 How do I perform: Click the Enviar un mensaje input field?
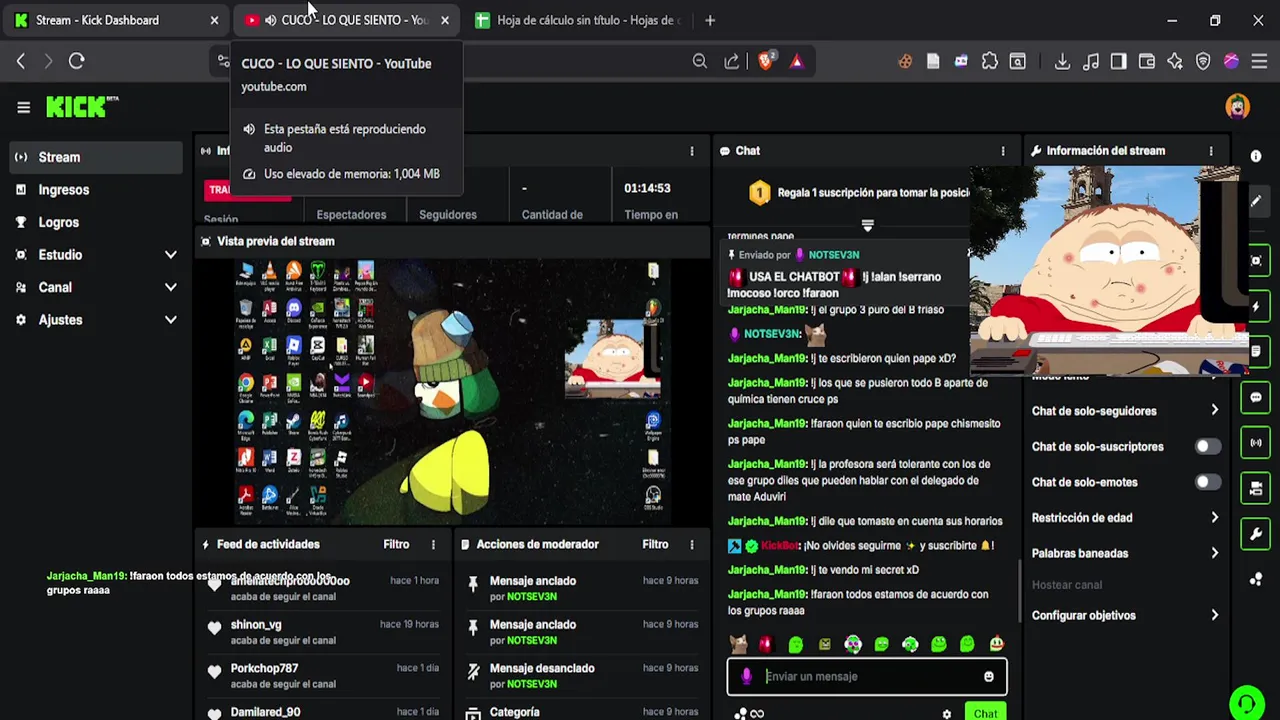point(866,677)
